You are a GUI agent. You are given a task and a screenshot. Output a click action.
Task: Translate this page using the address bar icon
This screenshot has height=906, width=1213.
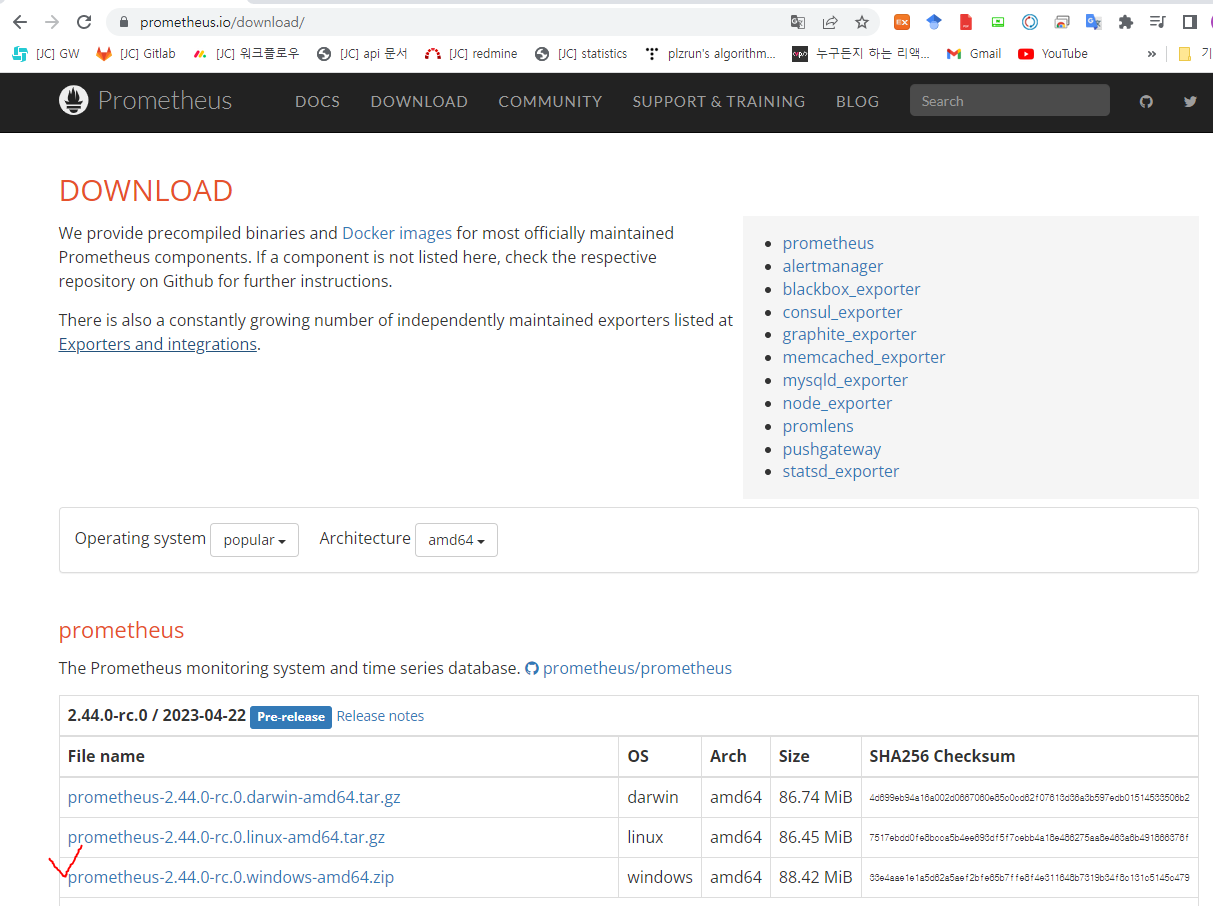(797, 22)
